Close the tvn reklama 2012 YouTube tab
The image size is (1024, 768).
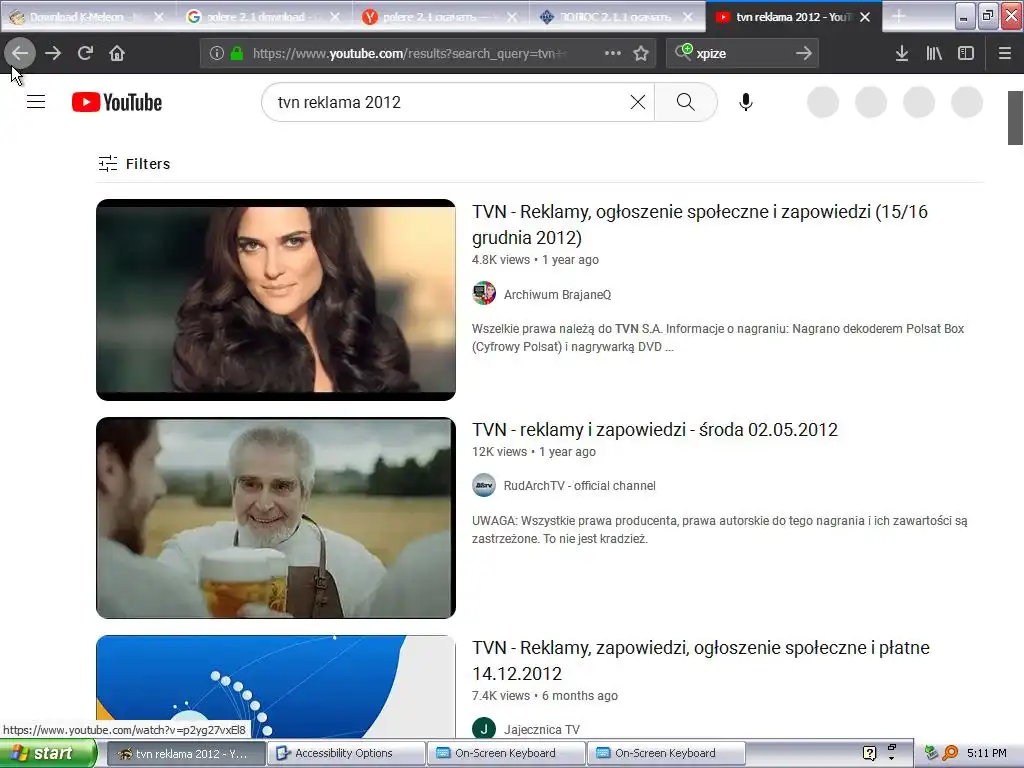coord(865,17)
